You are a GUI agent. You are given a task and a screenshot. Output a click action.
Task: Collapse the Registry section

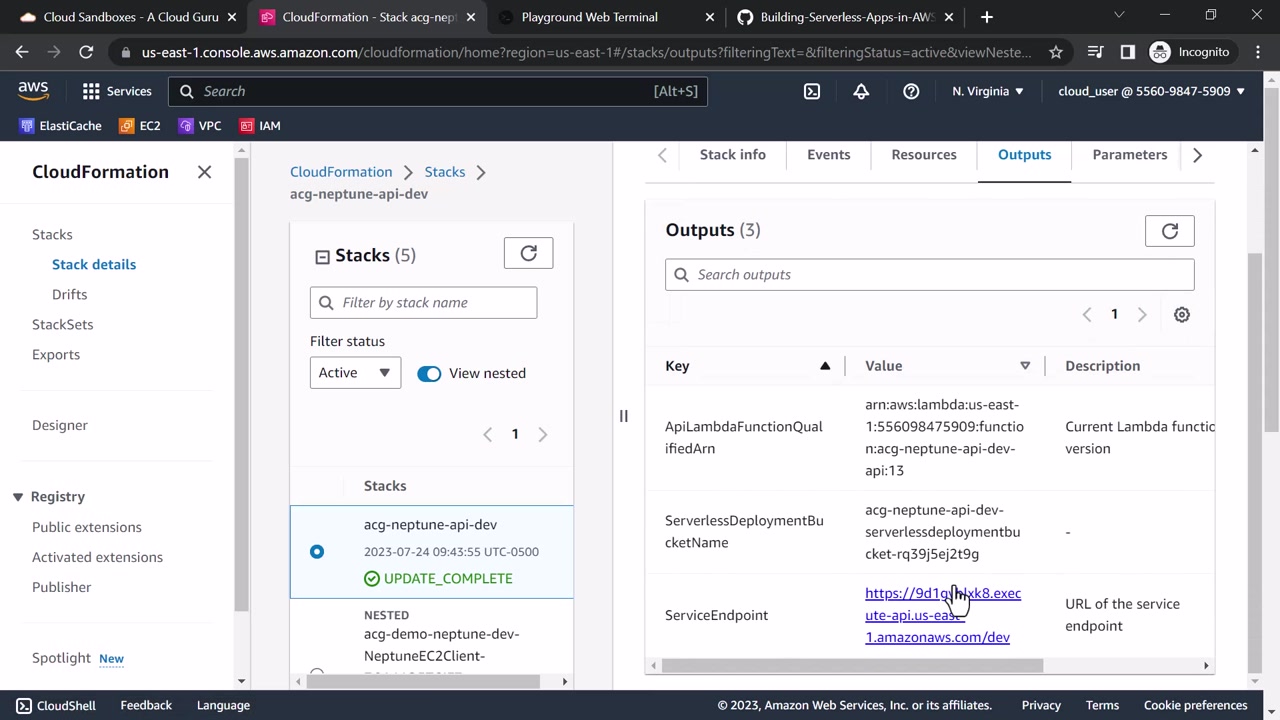[x=18, y=497]
